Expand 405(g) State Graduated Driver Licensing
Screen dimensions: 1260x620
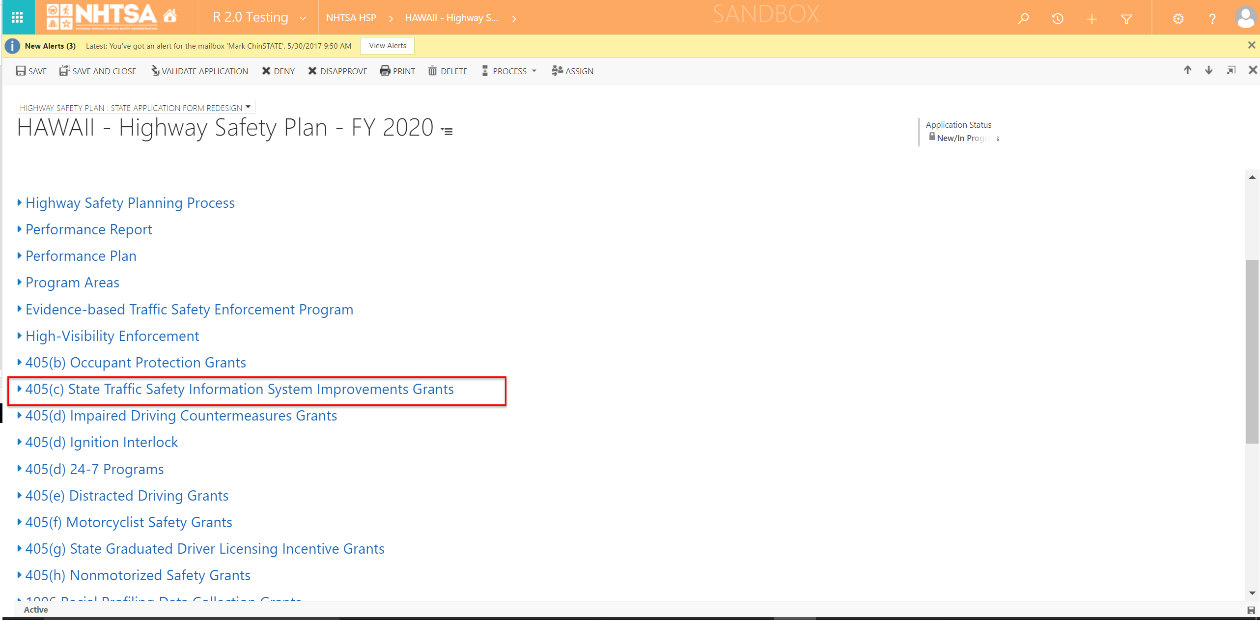pos(201,549)
